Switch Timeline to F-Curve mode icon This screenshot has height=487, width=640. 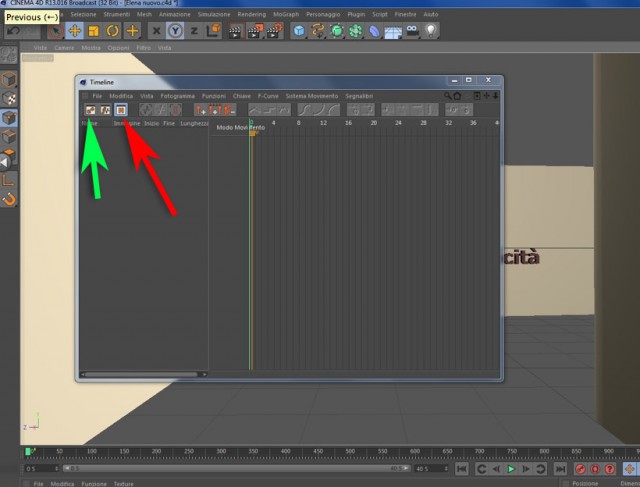point(105,109)
